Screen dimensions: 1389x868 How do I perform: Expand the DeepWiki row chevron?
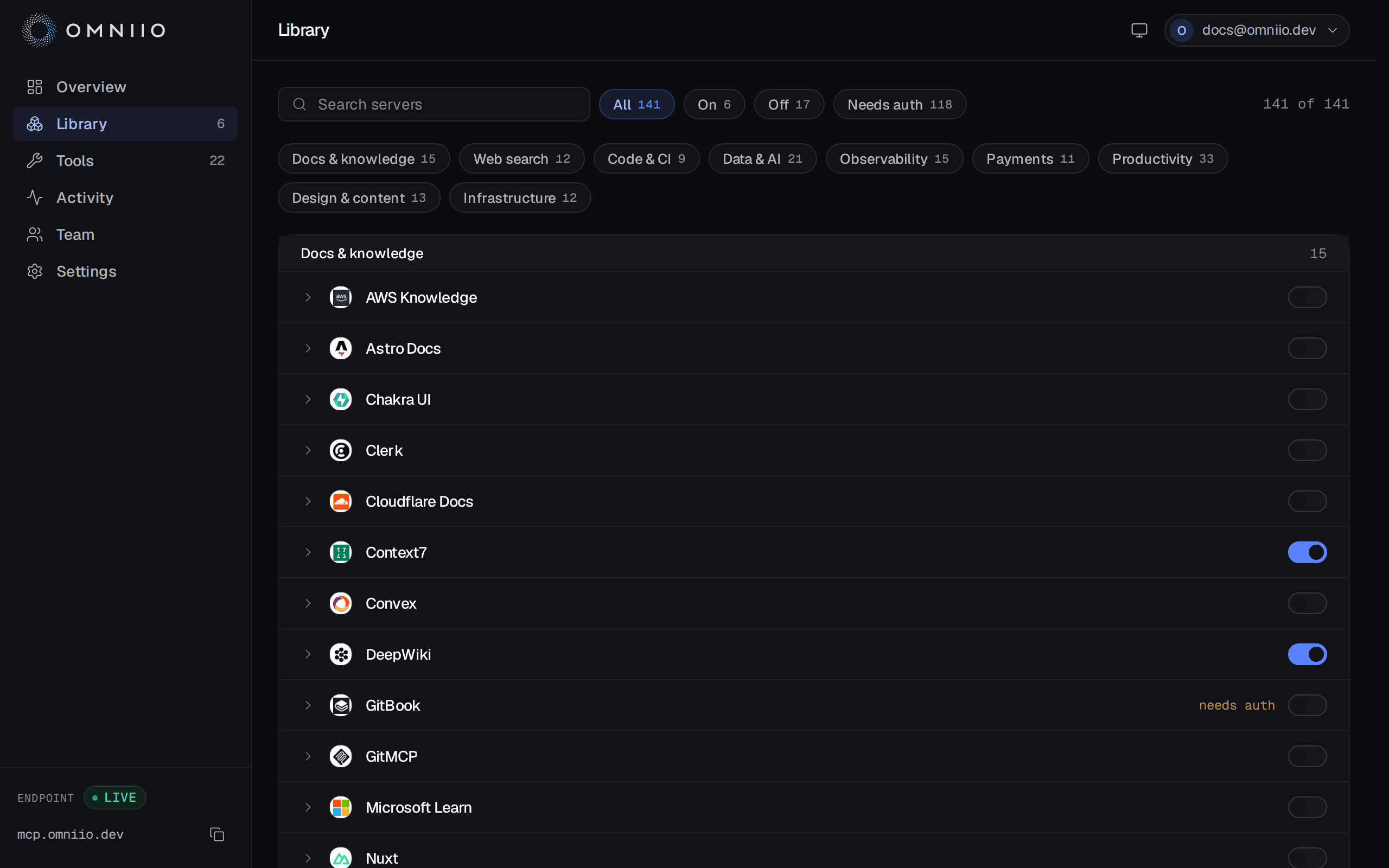[308, 654]
